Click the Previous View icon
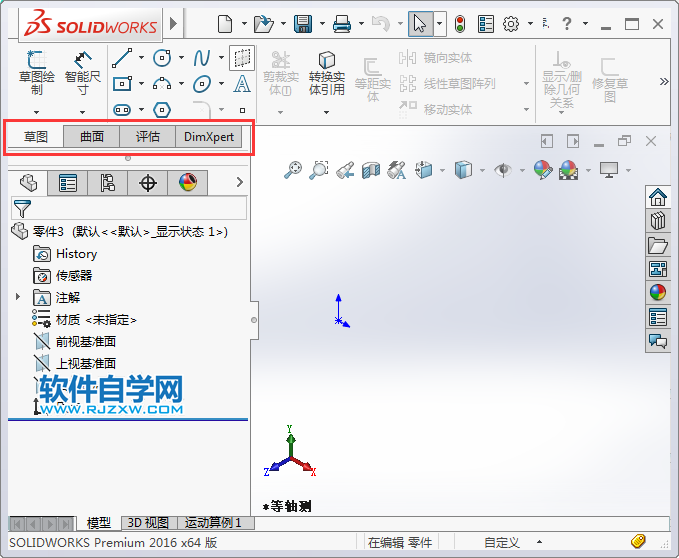Viewport: 679px width, 558px height. click(345, 170)
